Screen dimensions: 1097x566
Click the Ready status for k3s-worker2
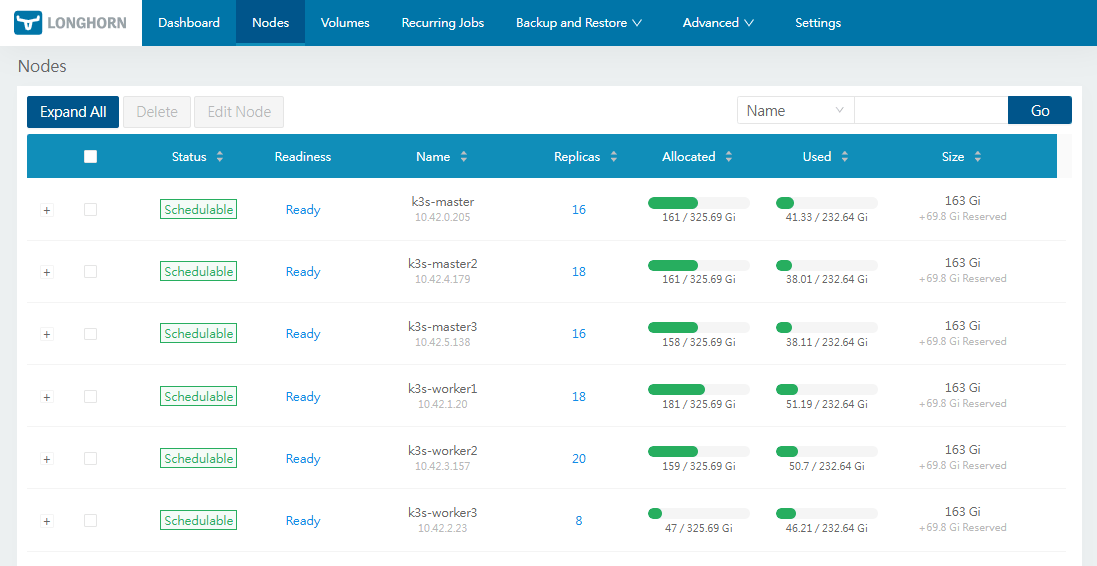click(x=303, y=458)
